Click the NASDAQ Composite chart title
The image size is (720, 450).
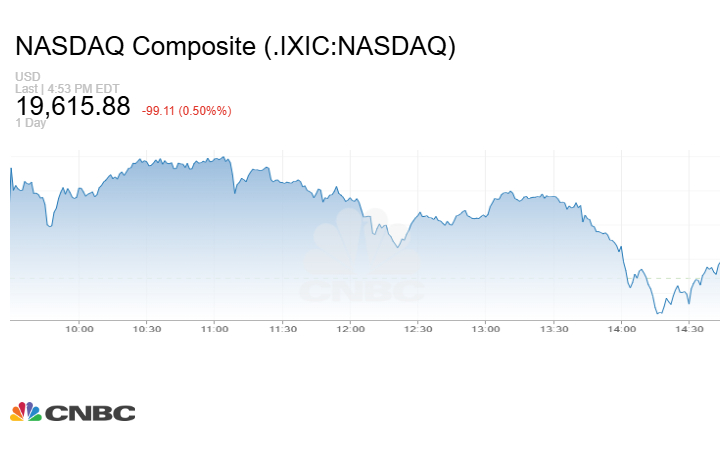pos(235,47)
